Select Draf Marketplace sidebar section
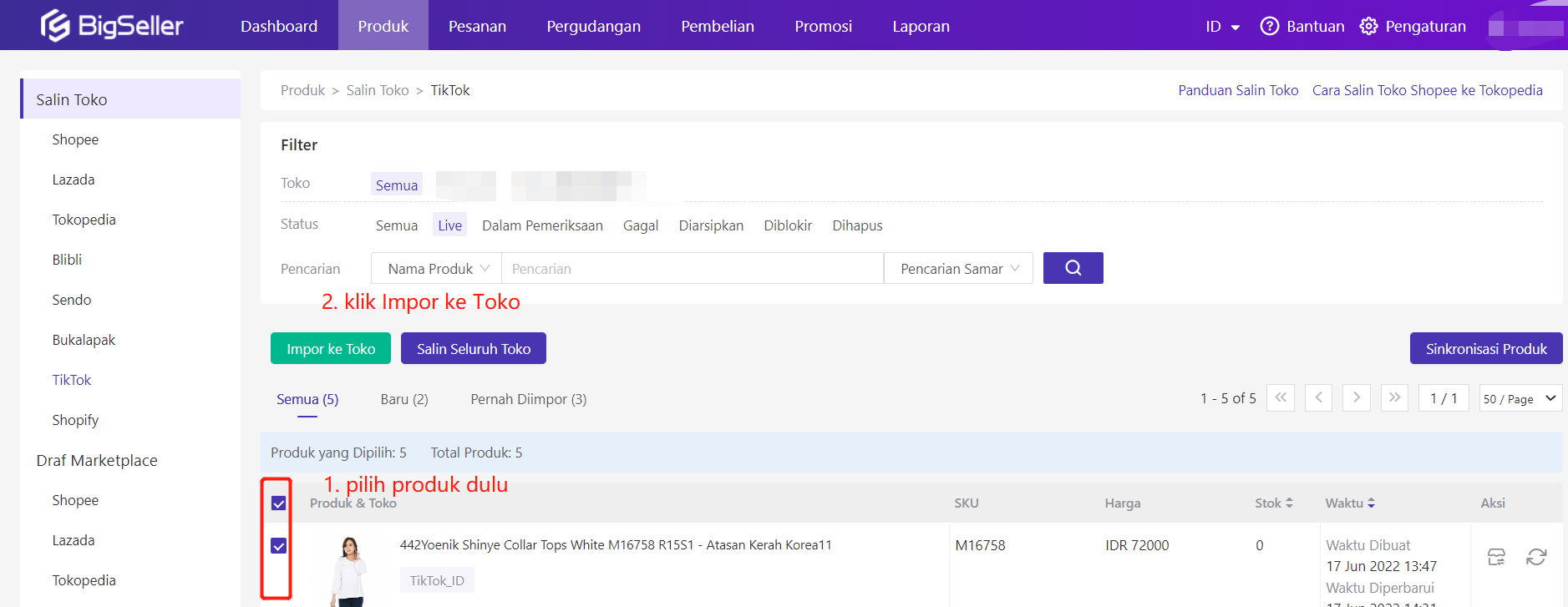Screen dimensions: 1568x607 pyautogui.click(x=97, y=460)
